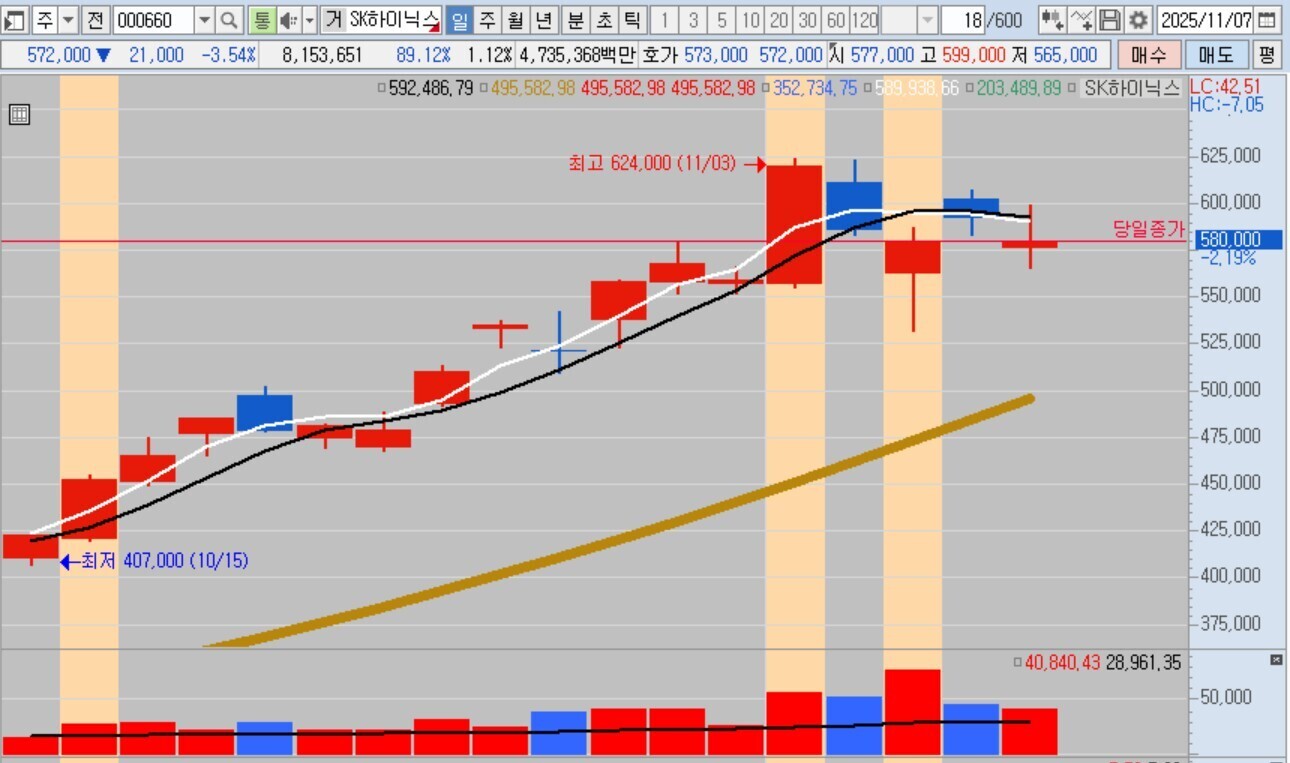Open the dropdown arrow beside the speaker icon

309,20
